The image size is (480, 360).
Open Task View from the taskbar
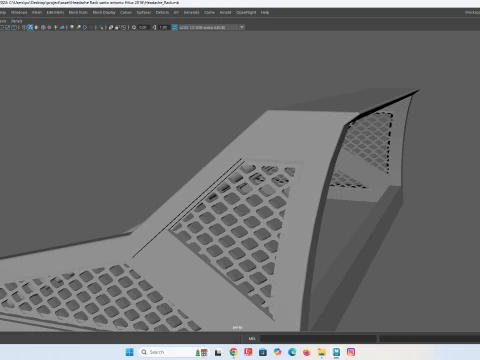[x=218, y=352]
